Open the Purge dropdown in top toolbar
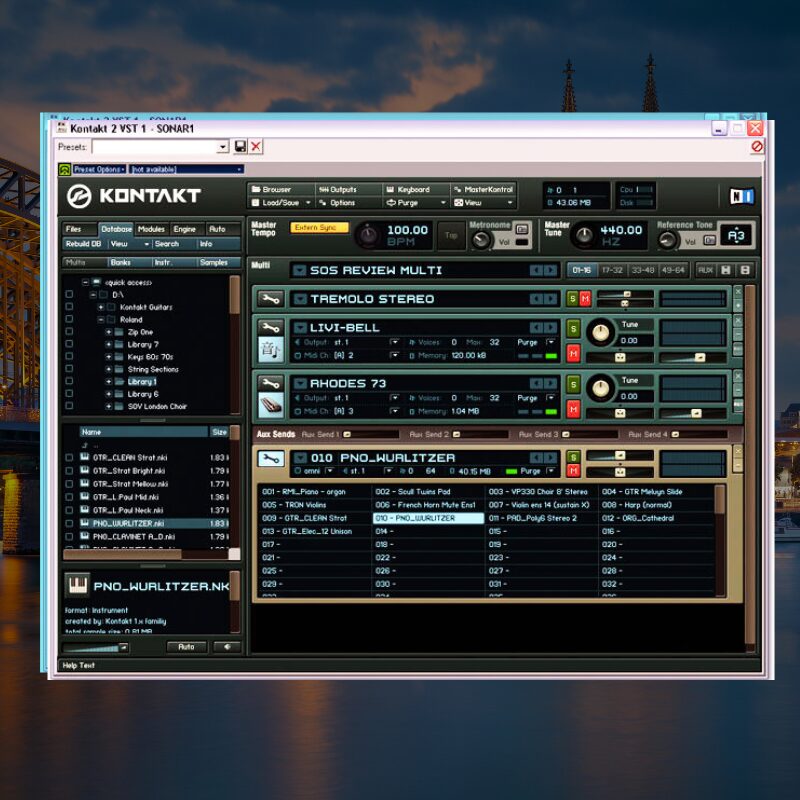Image resolution: width=800 pixels, height=800 pixels. [x=416, y=203]
